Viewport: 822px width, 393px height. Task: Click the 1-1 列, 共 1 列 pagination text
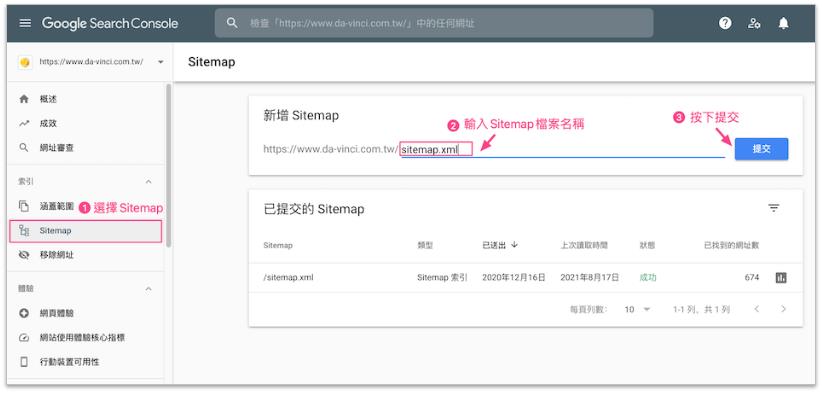pos(701,310)
